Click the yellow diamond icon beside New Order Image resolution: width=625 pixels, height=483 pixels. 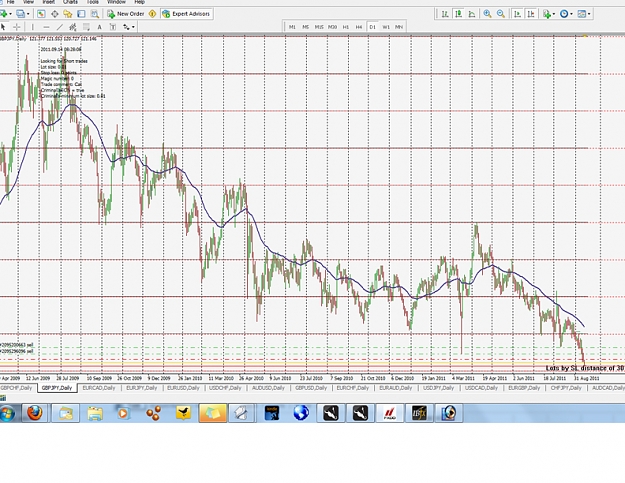coord(152,14)
